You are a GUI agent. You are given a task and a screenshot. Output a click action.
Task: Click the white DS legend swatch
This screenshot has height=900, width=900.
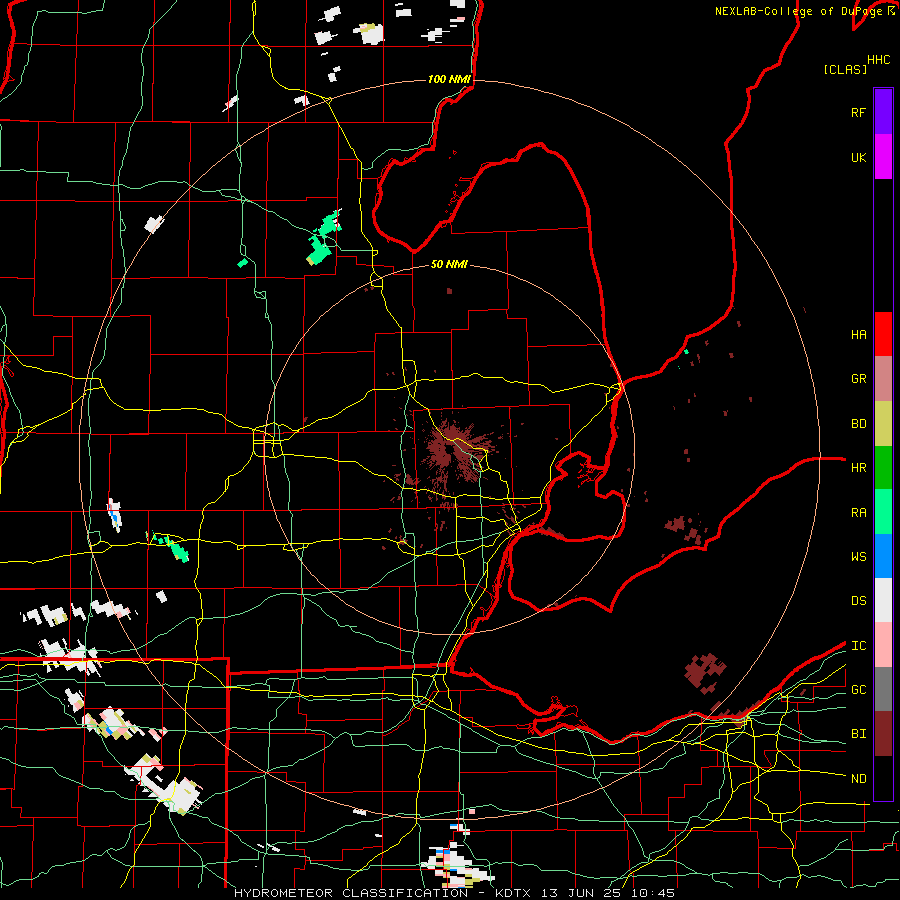click(883, 600)
